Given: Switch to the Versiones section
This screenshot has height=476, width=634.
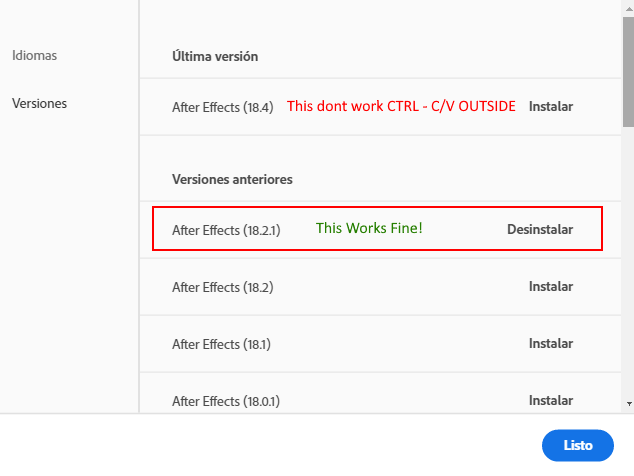Looking at the screenshot, I should [x=39, y=103].
